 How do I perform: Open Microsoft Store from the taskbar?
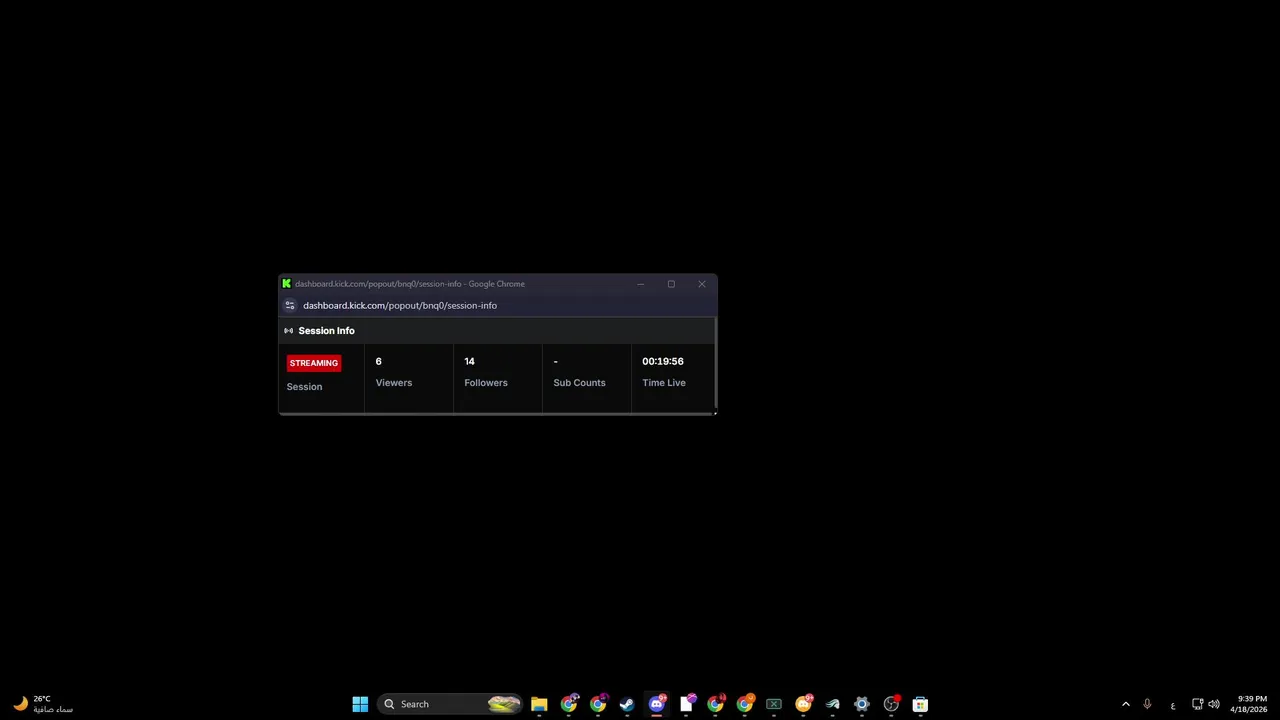coord(920,704)
